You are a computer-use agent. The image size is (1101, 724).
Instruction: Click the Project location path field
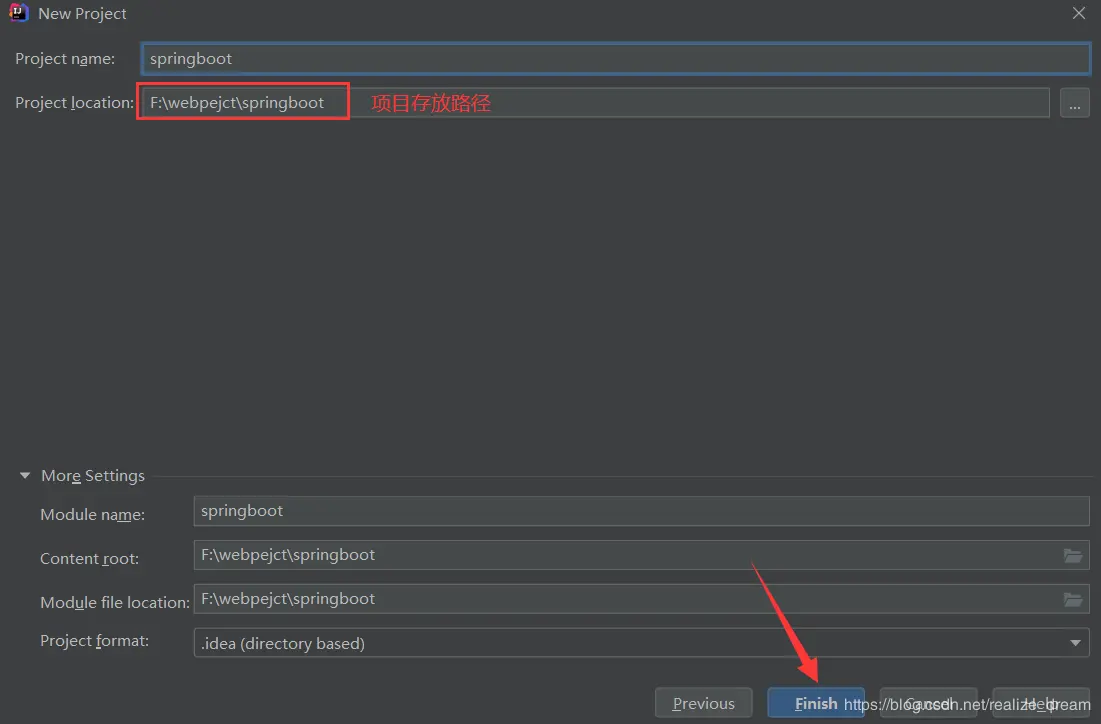(x=595, y=103)
